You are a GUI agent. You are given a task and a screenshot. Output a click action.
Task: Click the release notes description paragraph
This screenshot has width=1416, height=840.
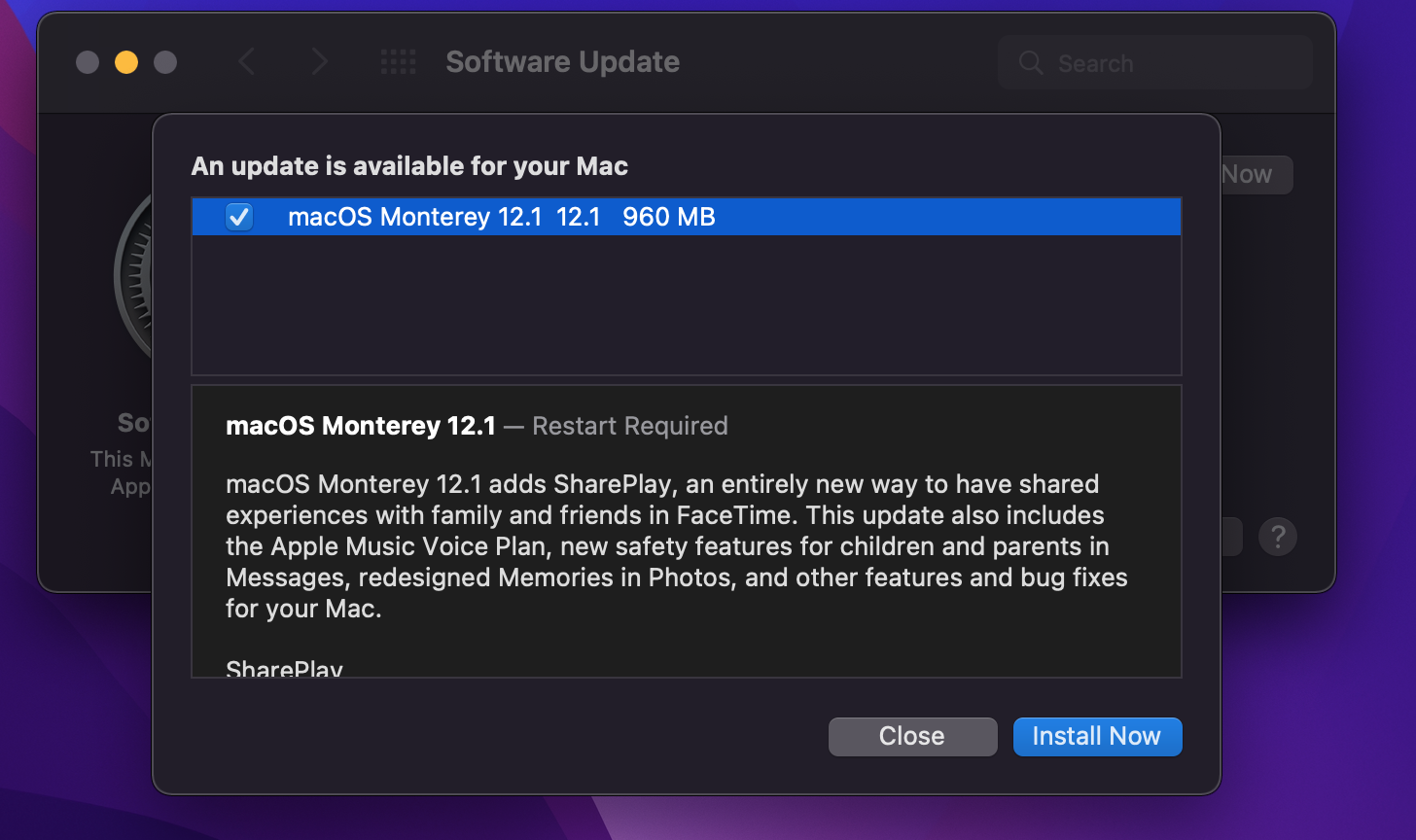(x=677, y=546)
